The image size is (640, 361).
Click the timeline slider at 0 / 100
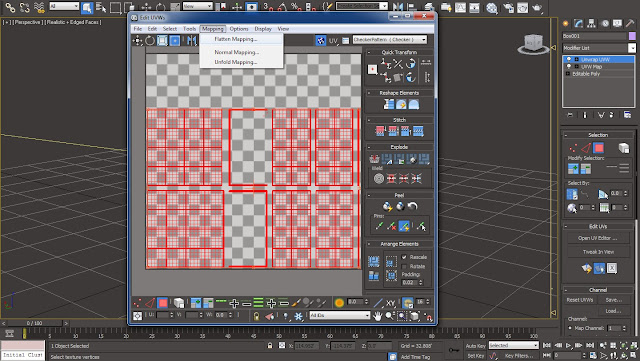(x=34, y=323)
